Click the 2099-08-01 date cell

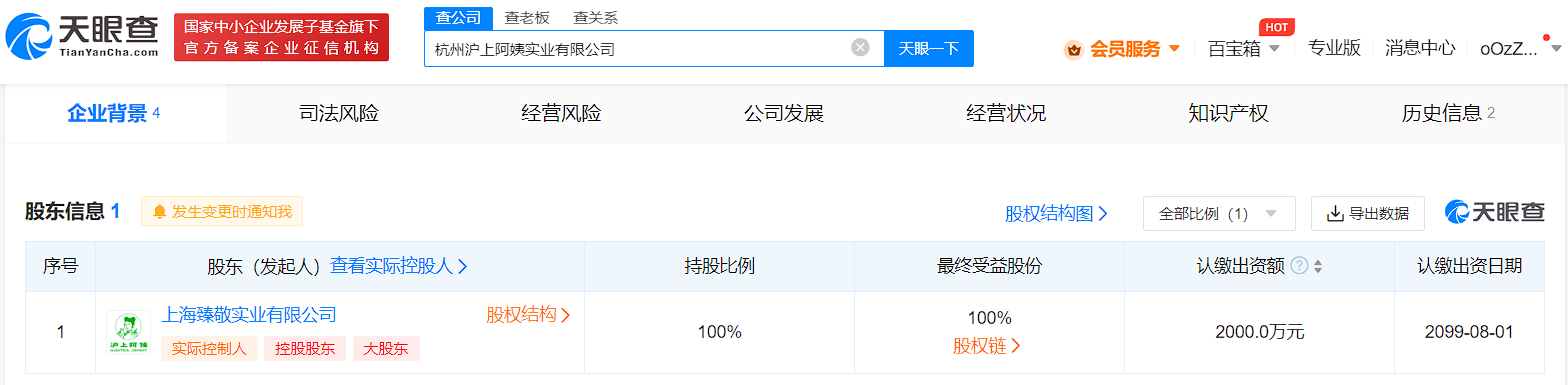(1470, 332)
